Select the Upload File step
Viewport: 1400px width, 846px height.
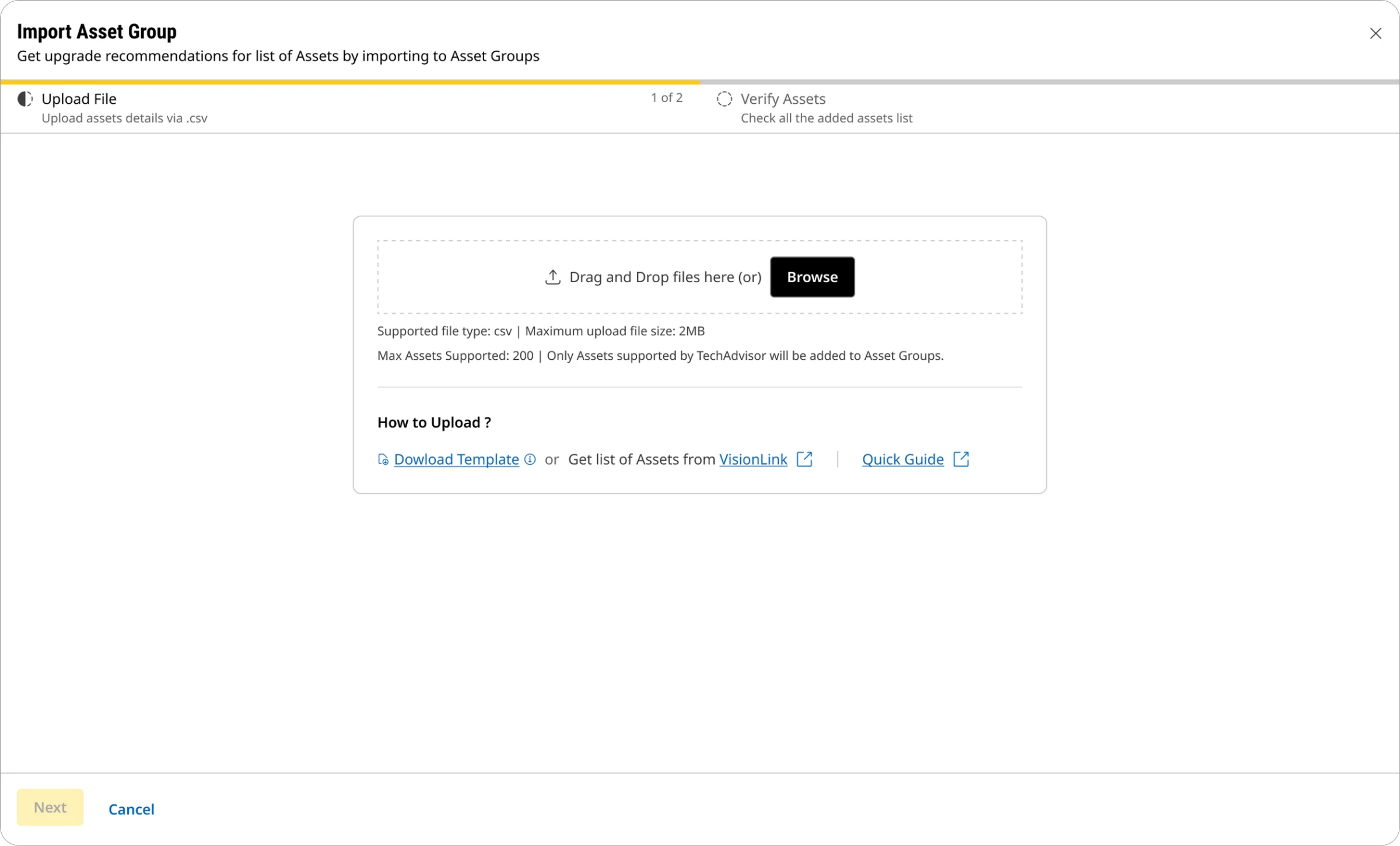coord(350,108)
